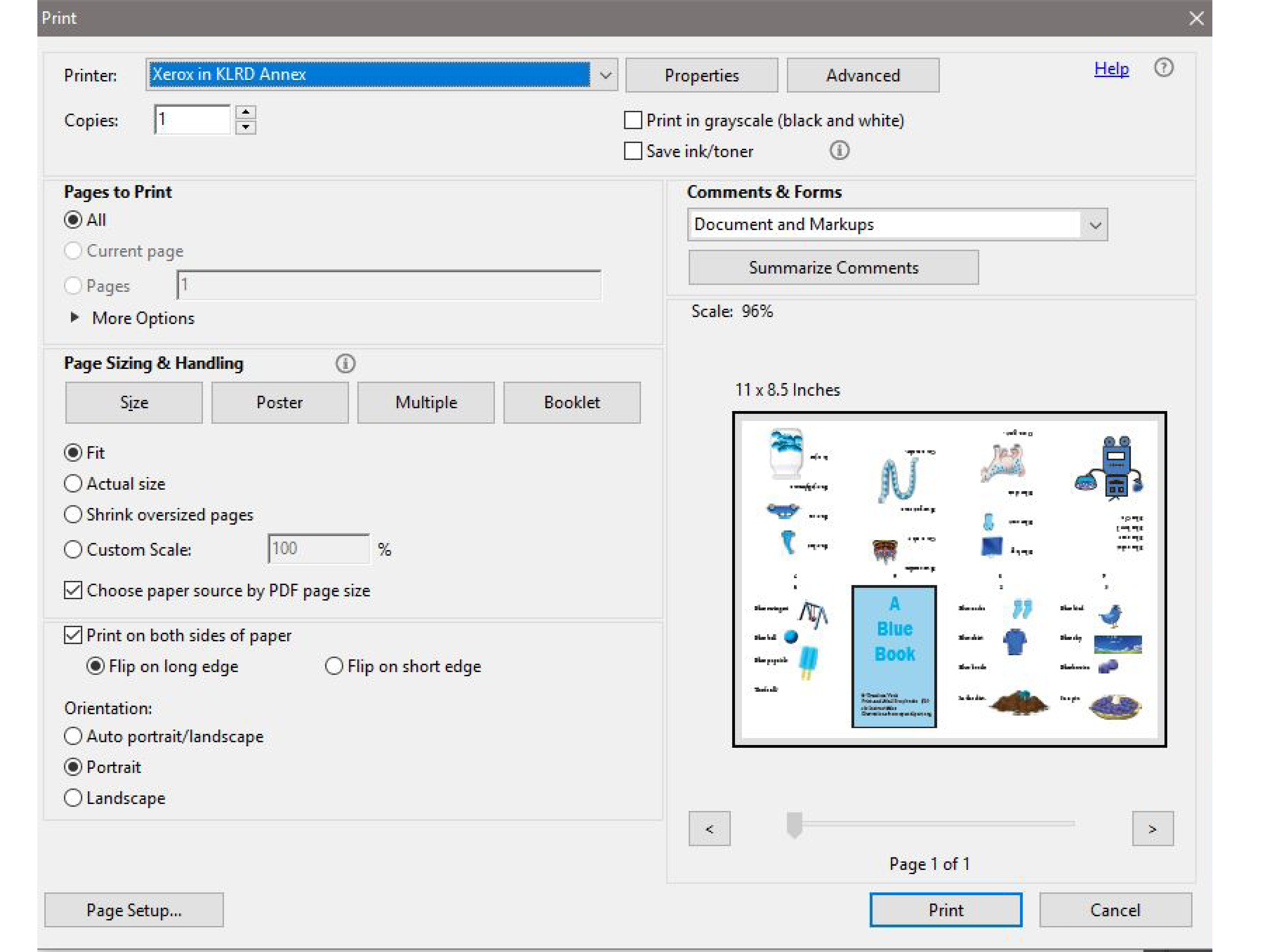Image resolution: width=1272 pixels, height=952 pixels.
Task: Select the All pages radio button
Action: tap(73, 220)
